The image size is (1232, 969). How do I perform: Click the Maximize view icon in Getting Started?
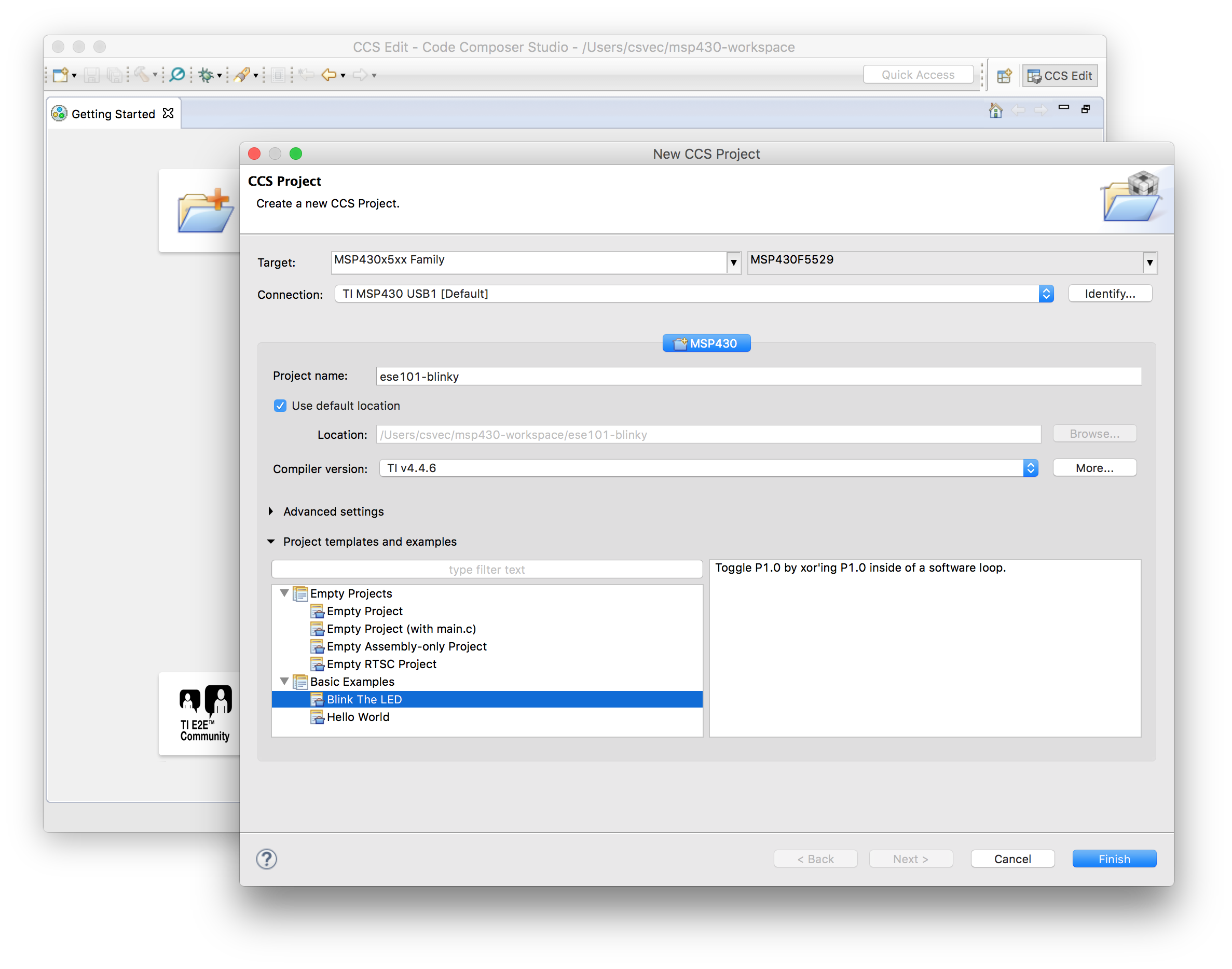click(1086, 109)
